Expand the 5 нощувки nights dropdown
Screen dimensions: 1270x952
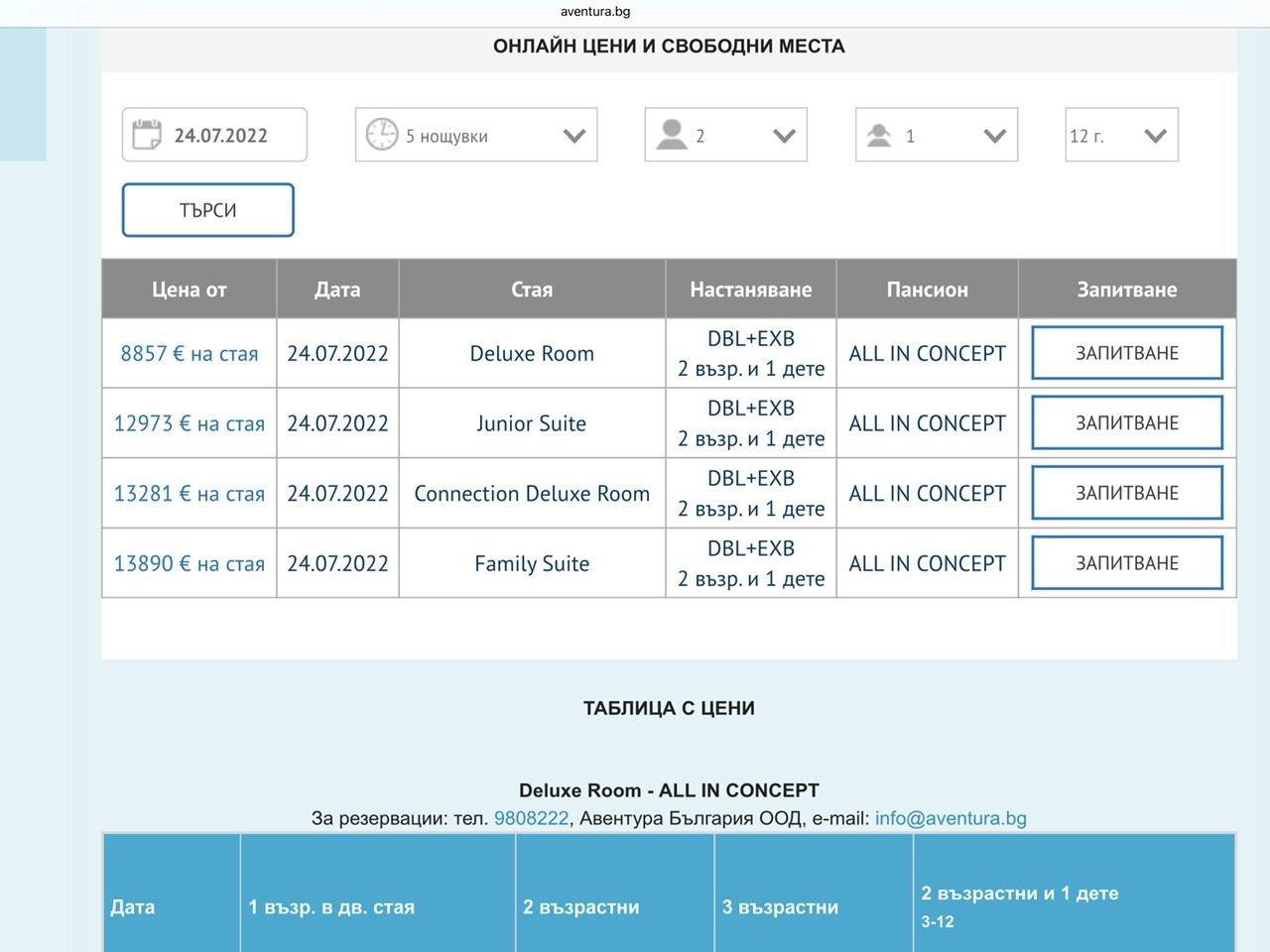point(573,136)
